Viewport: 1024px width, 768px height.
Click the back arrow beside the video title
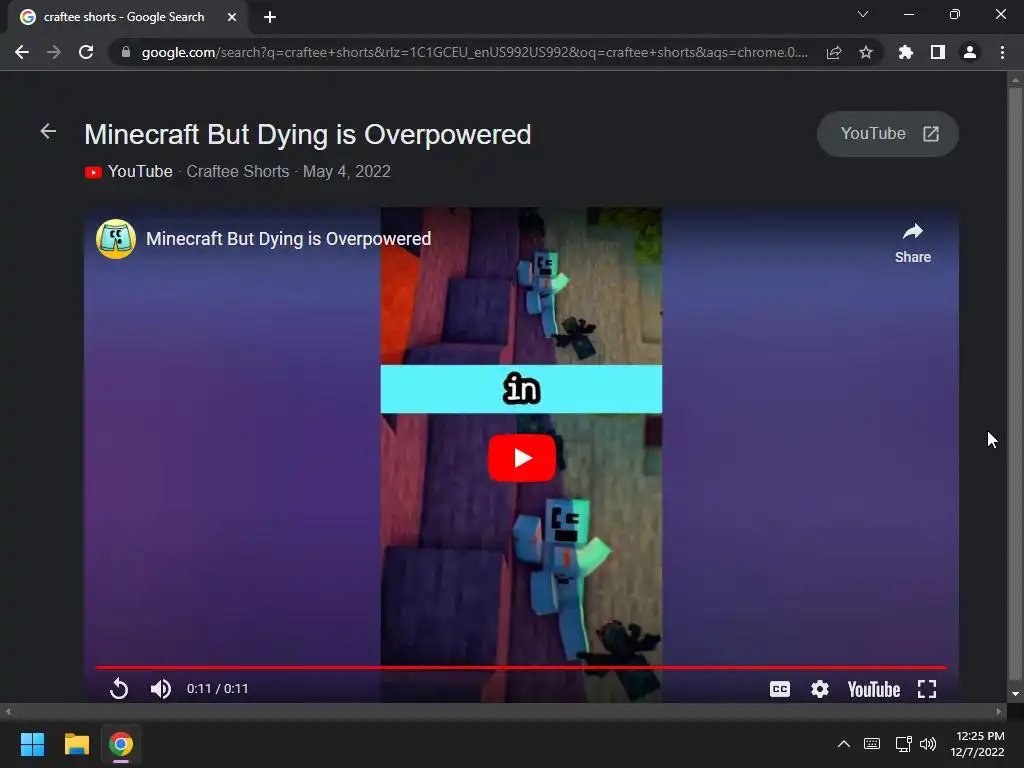48,131
